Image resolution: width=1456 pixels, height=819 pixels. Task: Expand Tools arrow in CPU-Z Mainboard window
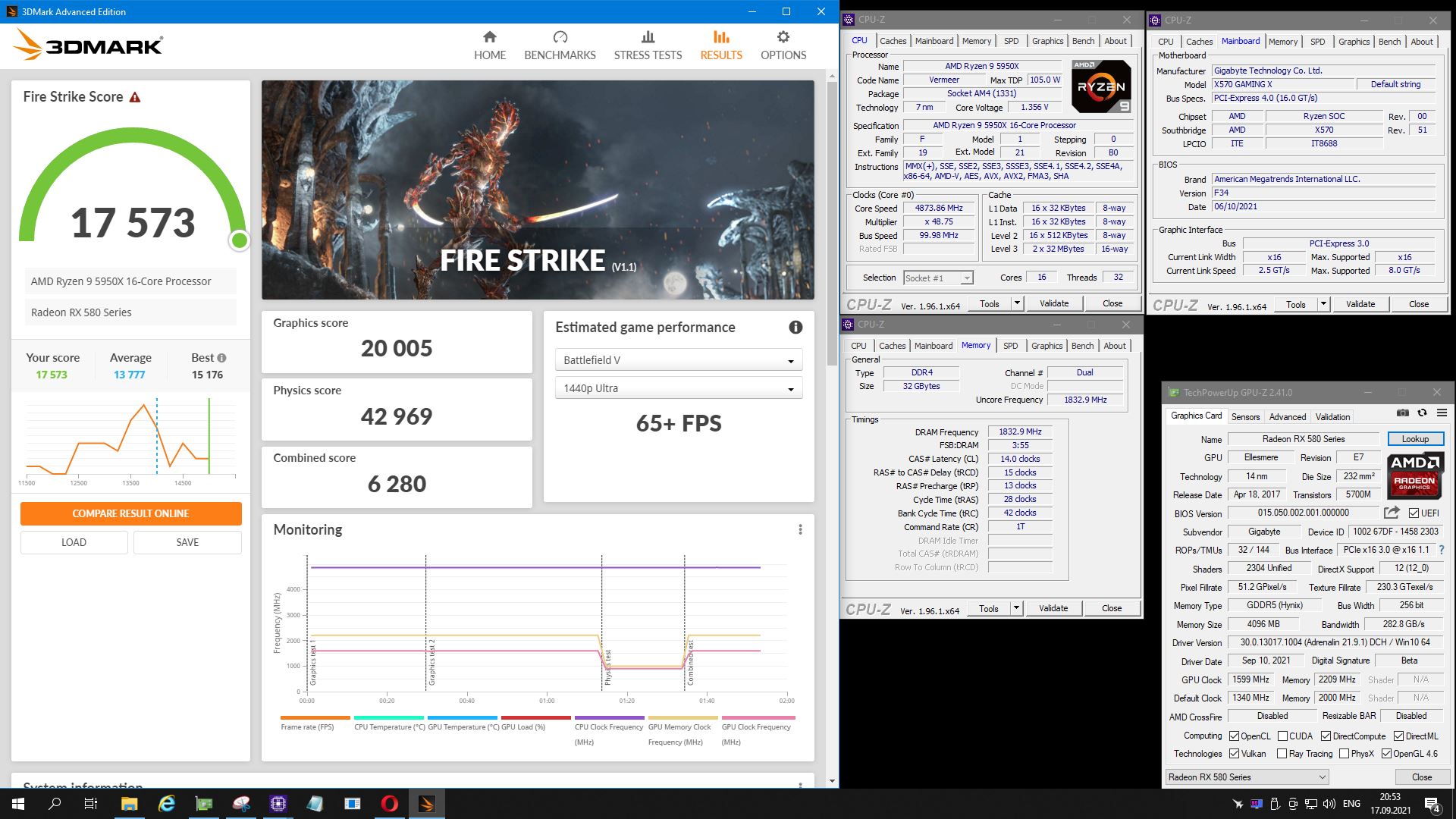(1323, 304)
